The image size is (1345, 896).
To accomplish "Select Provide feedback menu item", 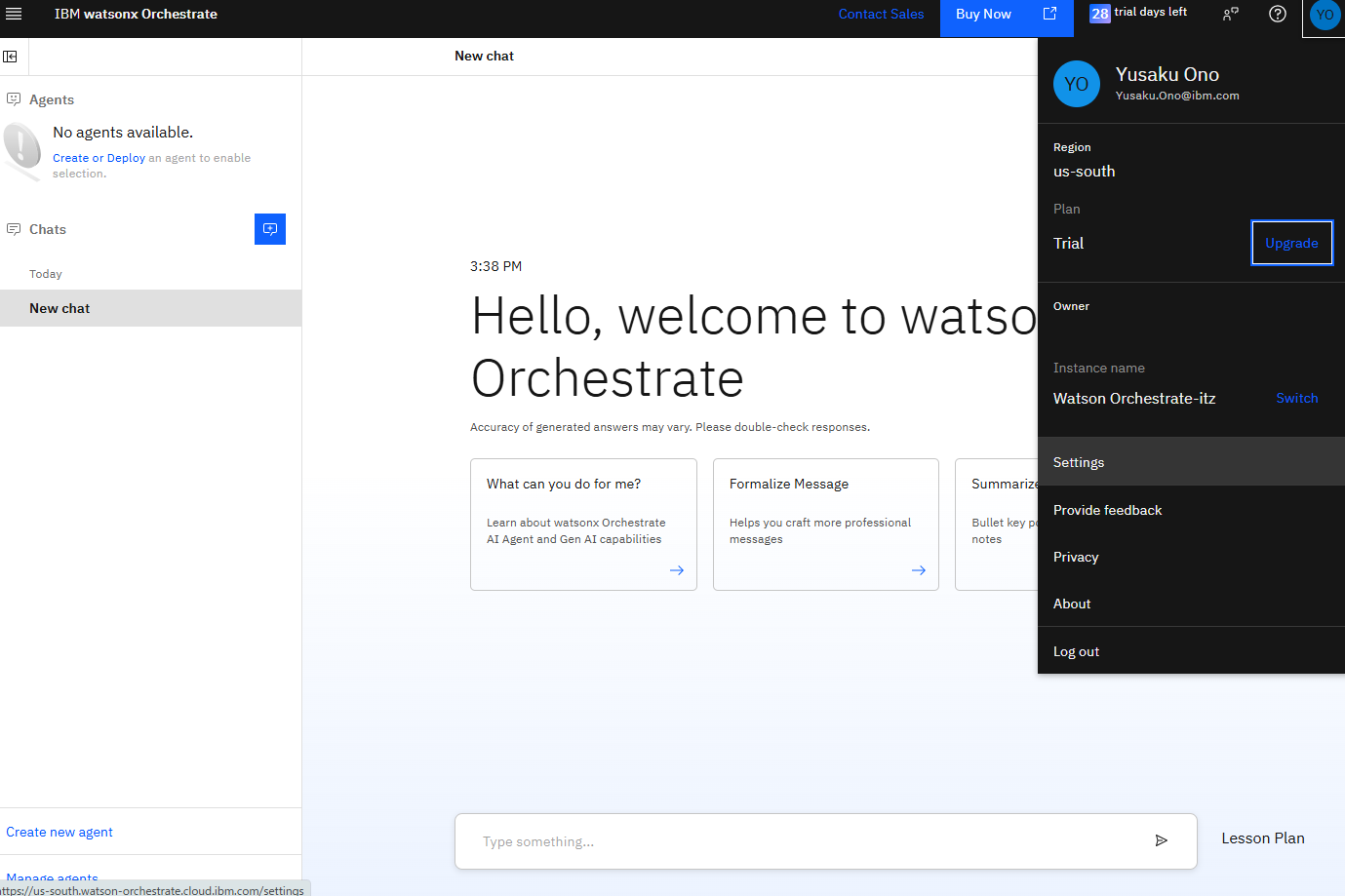I will click(x=1191, y=510).
